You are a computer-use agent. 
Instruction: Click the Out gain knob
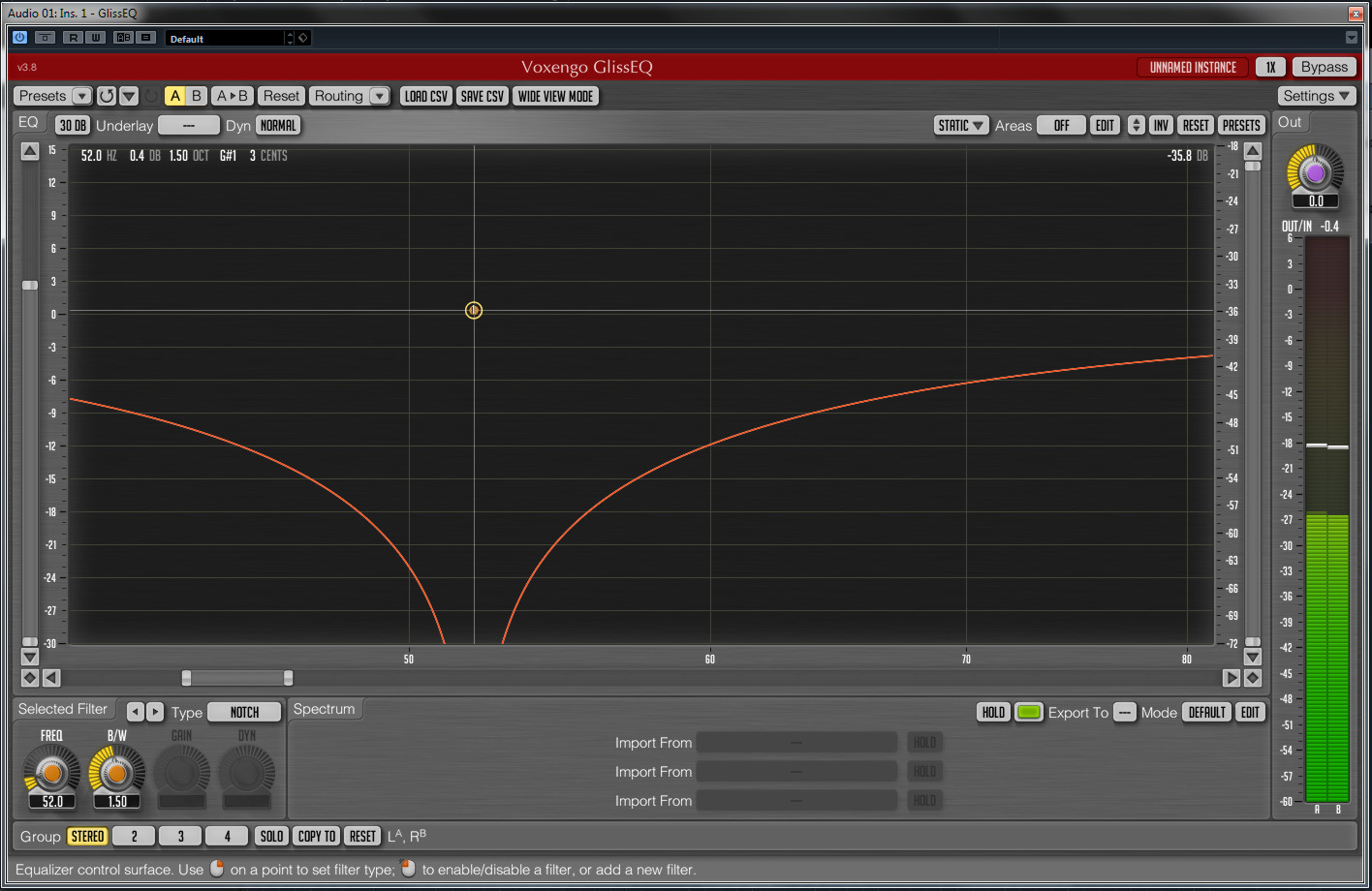pyautogui.click(x=1315, y=172)
